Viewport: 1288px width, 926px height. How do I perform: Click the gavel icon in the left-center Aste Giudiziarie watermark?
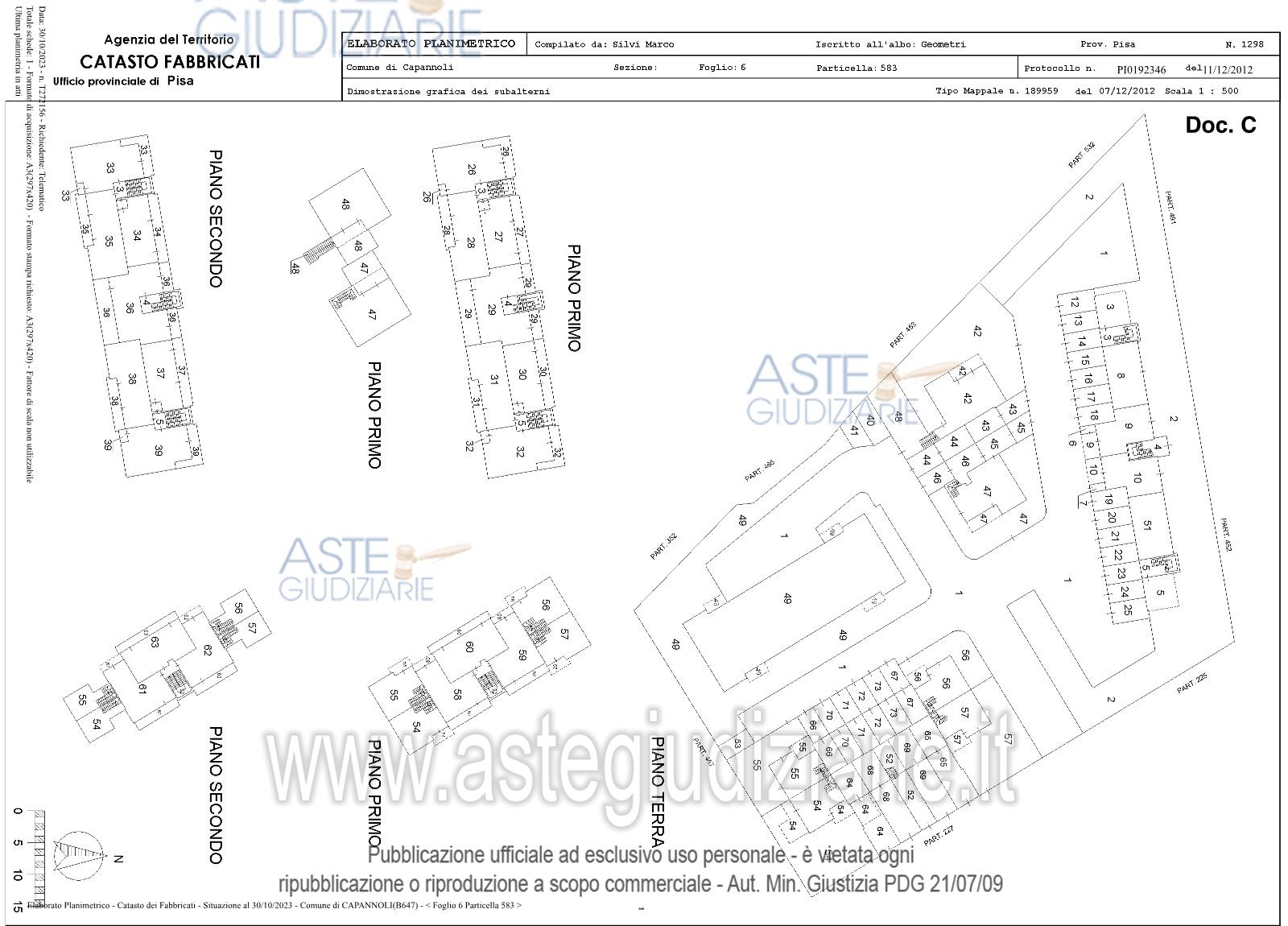click(433, 553)
